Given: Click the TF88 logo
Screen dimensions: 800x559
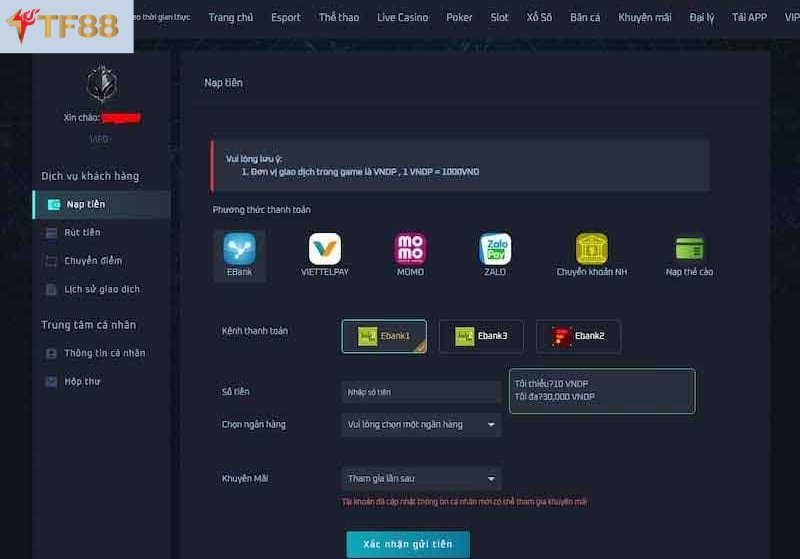Looking at the screenshot, I should 66,26.
